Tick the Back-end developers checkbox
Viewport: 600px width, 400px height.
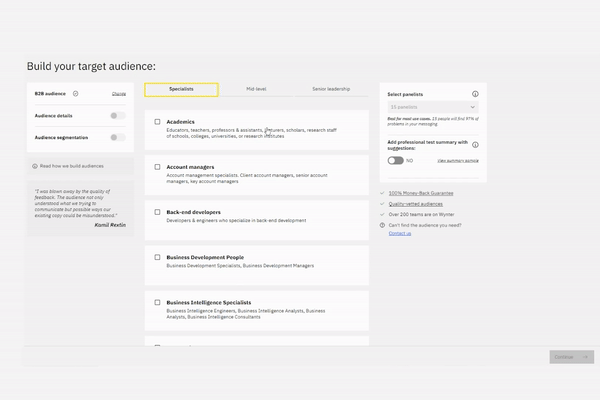pyautogui.click(x=157, y=212)
